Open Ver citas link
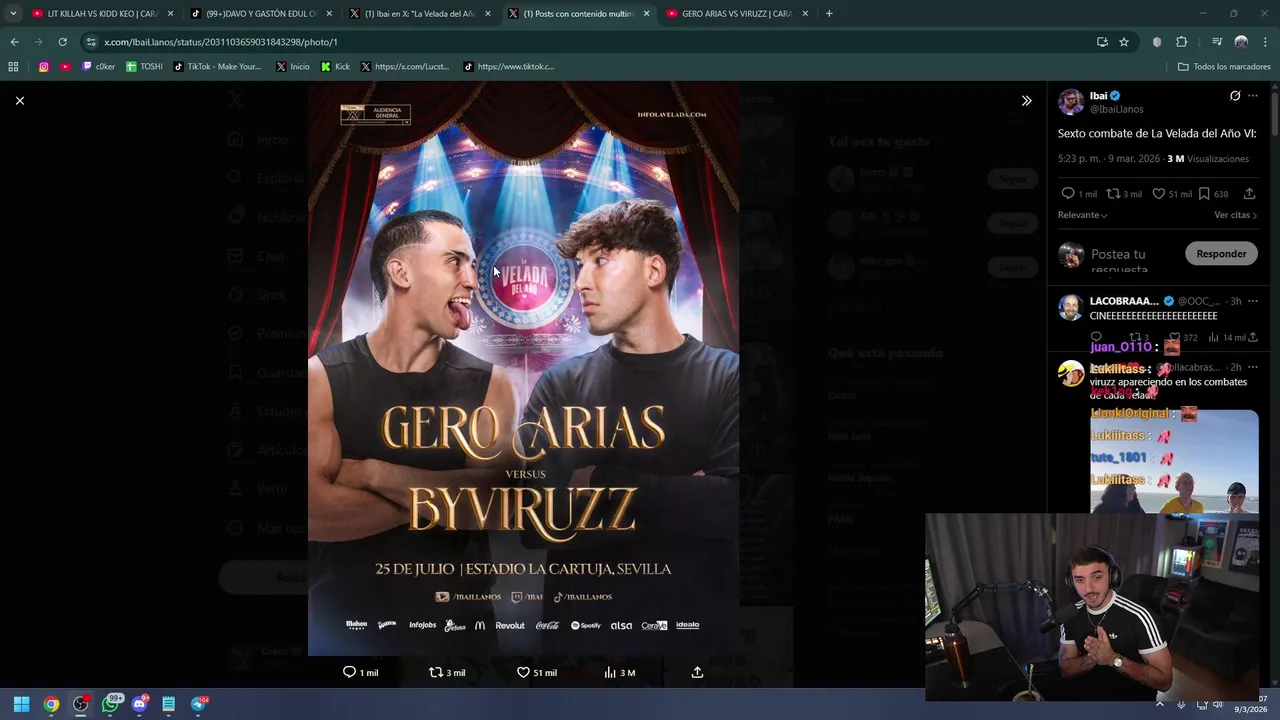Viewport: 1280px width, 720px height. tap(1235, 215)
